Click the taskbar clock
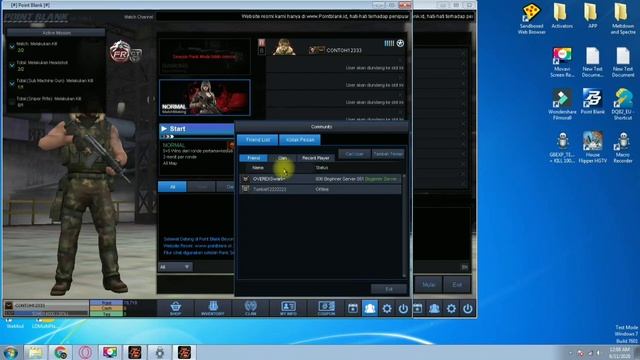Screen dimensions: 640x360 [620, 353]
